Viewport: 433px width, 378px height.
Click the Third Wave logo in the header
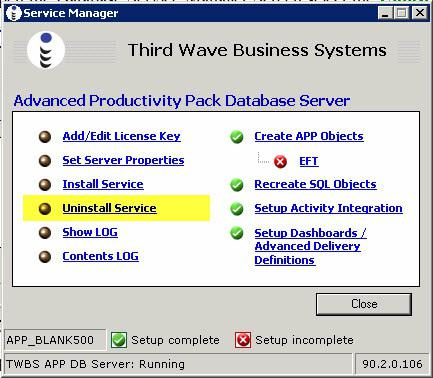click(46, 51)
